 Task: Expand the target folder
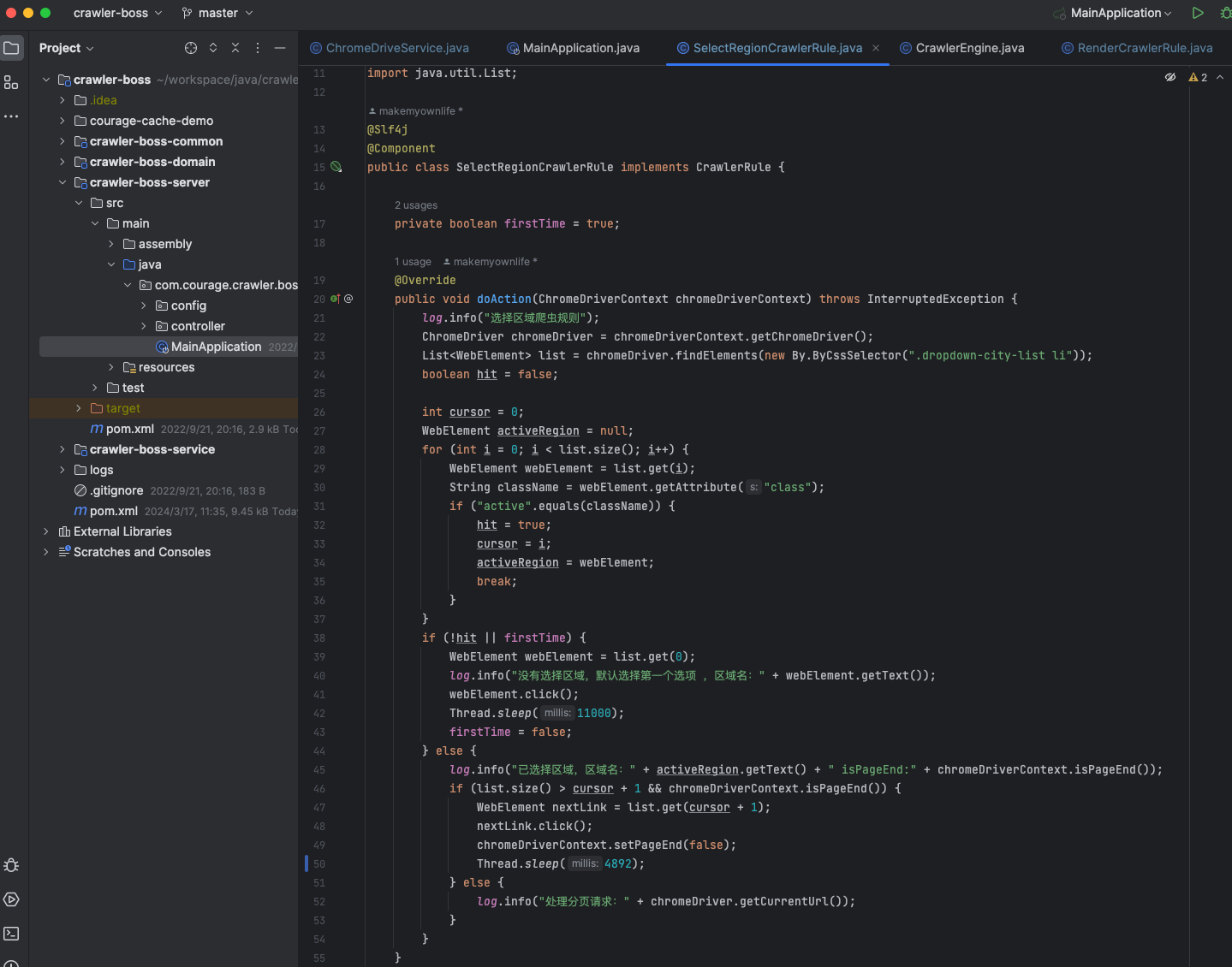pyautogui.click(x=78, y=408)
